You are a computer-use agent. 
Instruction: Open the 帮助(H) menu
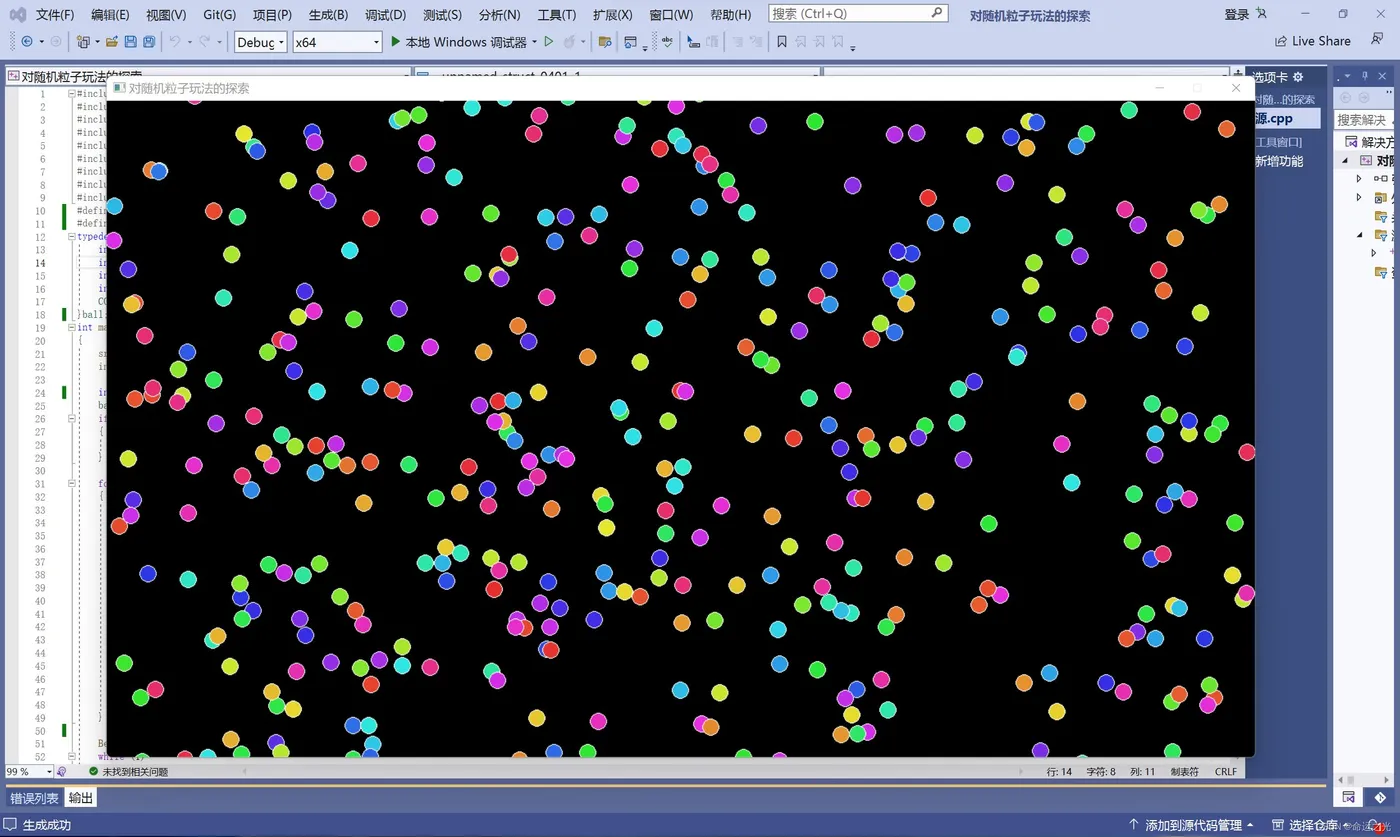730,15
